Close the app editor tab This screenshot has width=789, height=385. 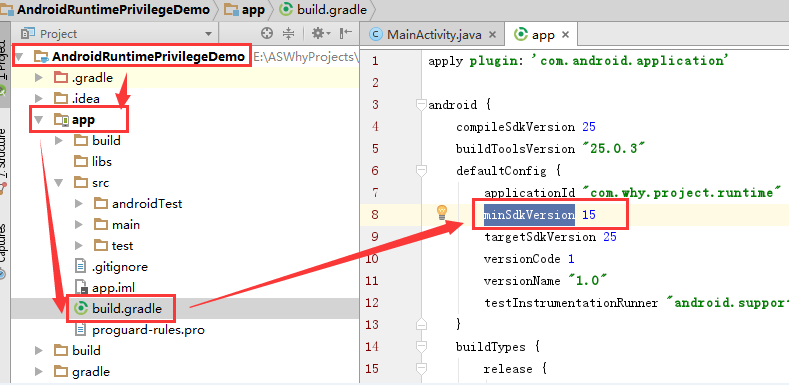pyautogui.click(x=566, y=35)
